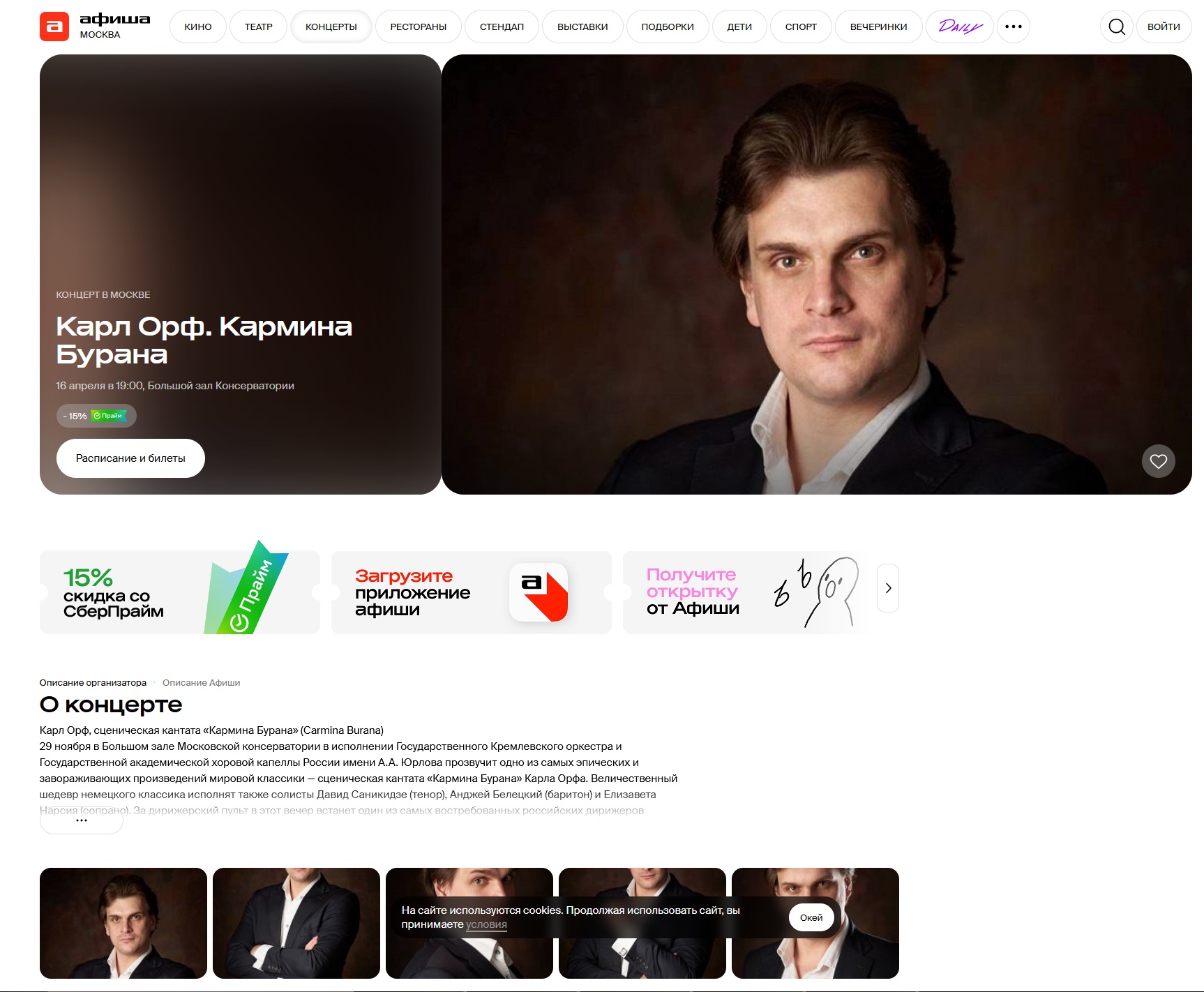Show next promo banners with arrow
The image size is (1204, 992).
click(x=888, y=588)
